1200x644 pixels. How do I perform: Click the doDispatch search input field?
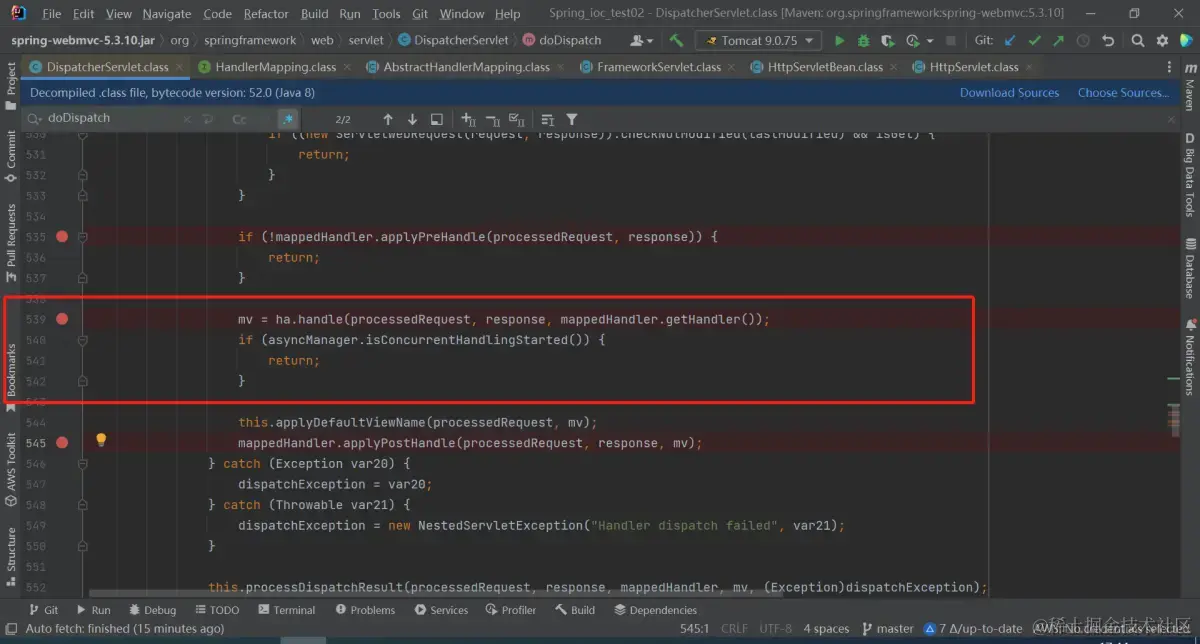pyautogui.click(x=110, y=118)
